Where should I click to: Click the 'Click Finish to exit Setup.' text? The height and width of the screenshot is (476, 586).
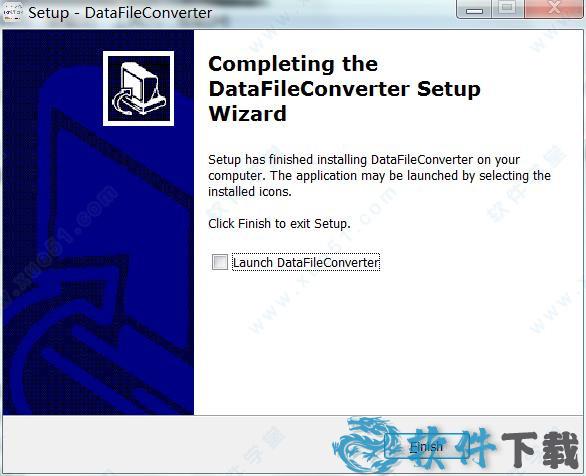click(279, 224)
